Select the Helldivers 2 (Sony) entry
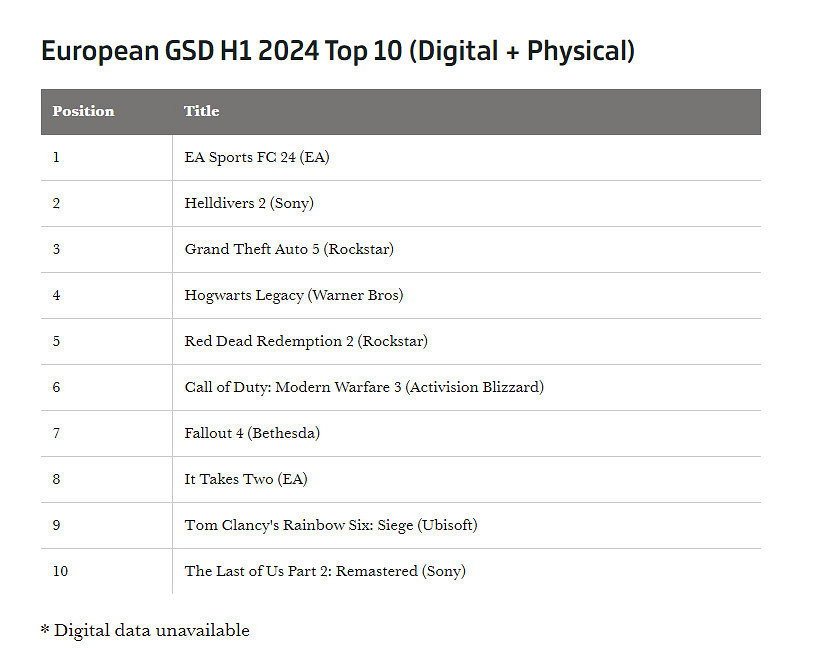The height and width of the screenshot is (668, 822). click(249, 204)
